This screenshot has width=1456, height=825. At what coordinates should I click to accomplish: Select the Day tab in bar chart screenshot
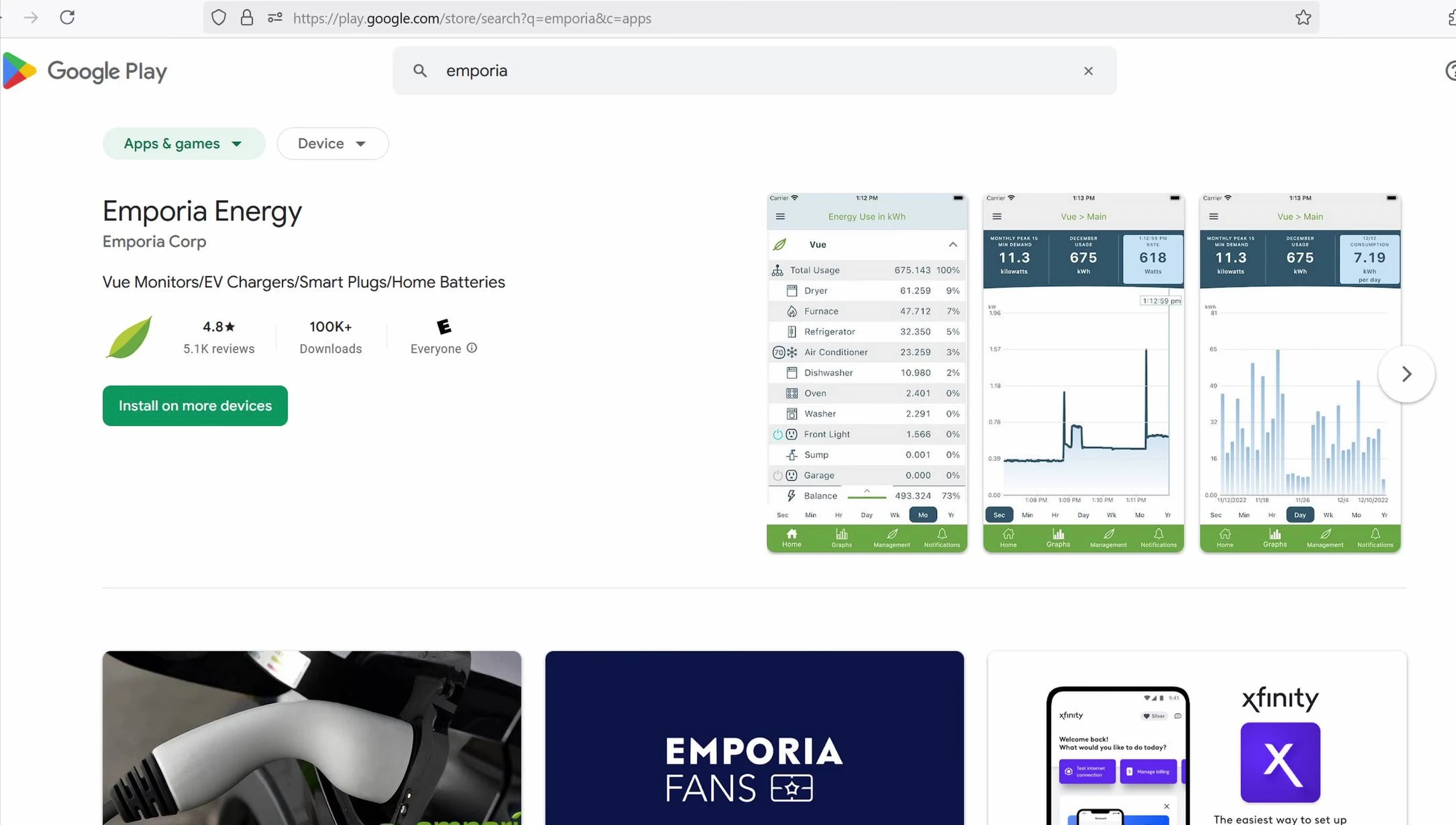1300,515
